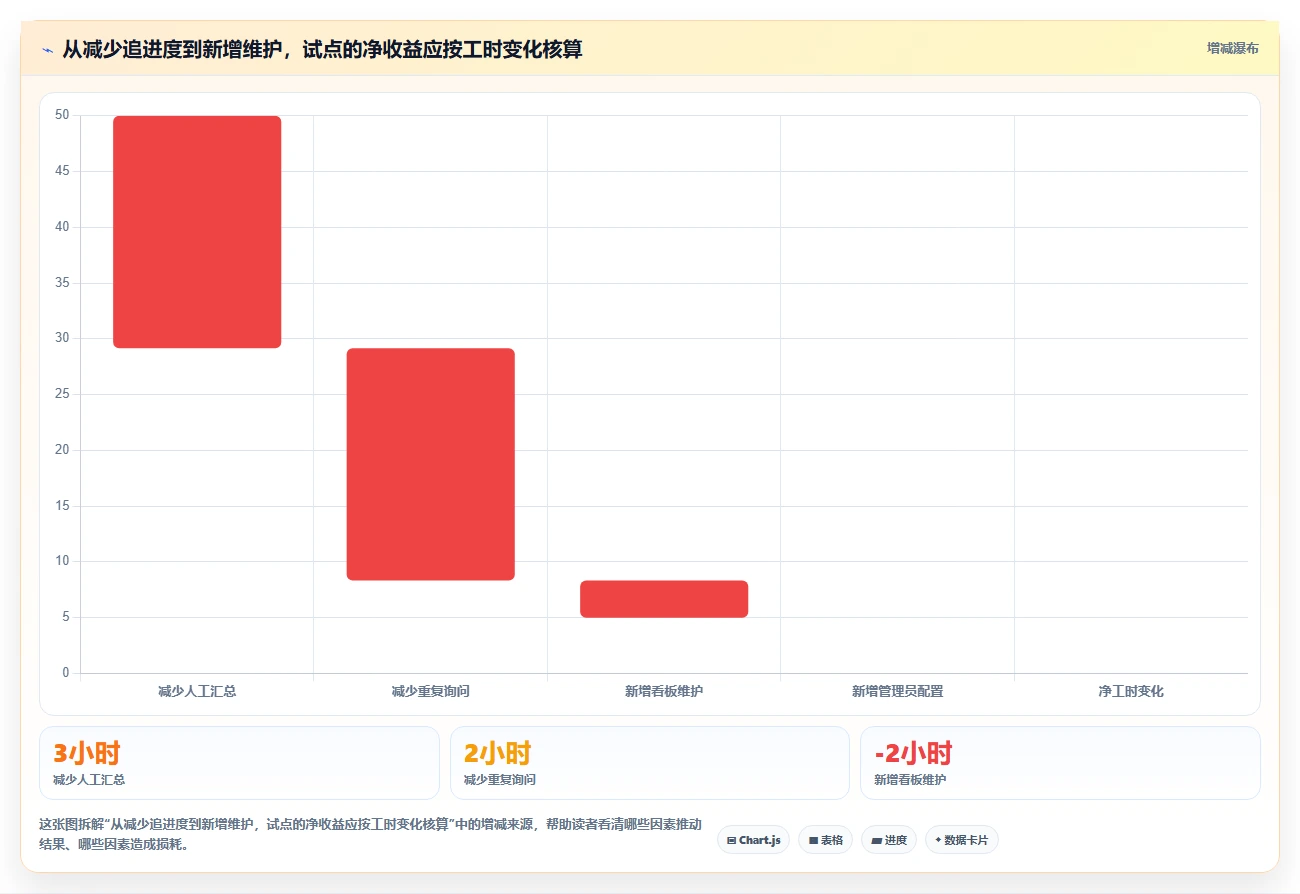Click the Chart.js tag chip
This screenshot has width=1300, height=894.
click(753, 840)
